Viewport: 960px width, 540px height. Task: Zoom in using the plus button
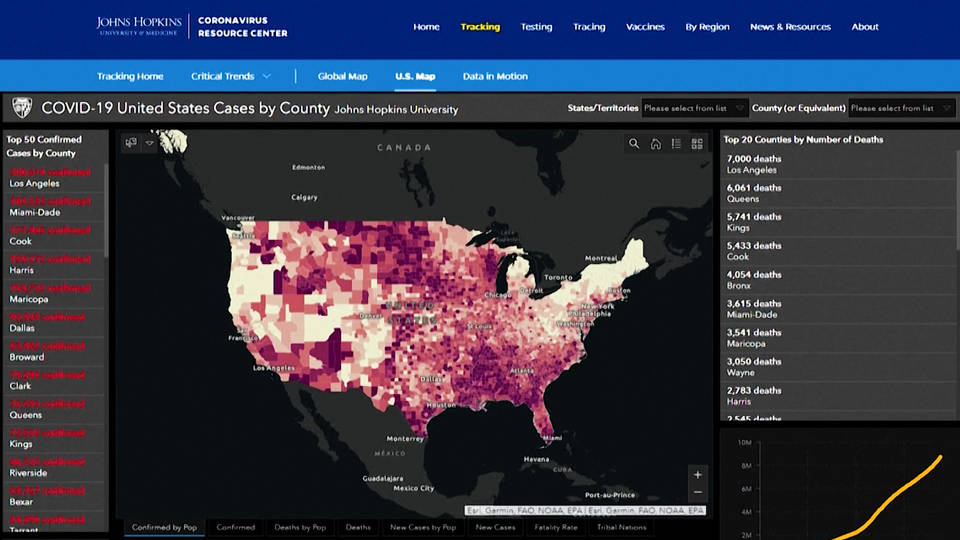(x=698, y=474)
